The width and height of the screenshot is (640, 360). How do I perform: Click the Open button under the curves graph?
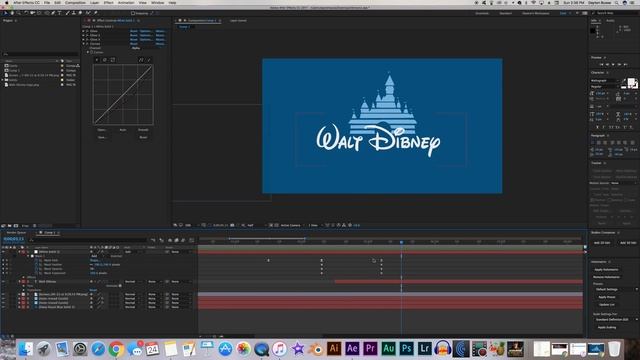102,130
